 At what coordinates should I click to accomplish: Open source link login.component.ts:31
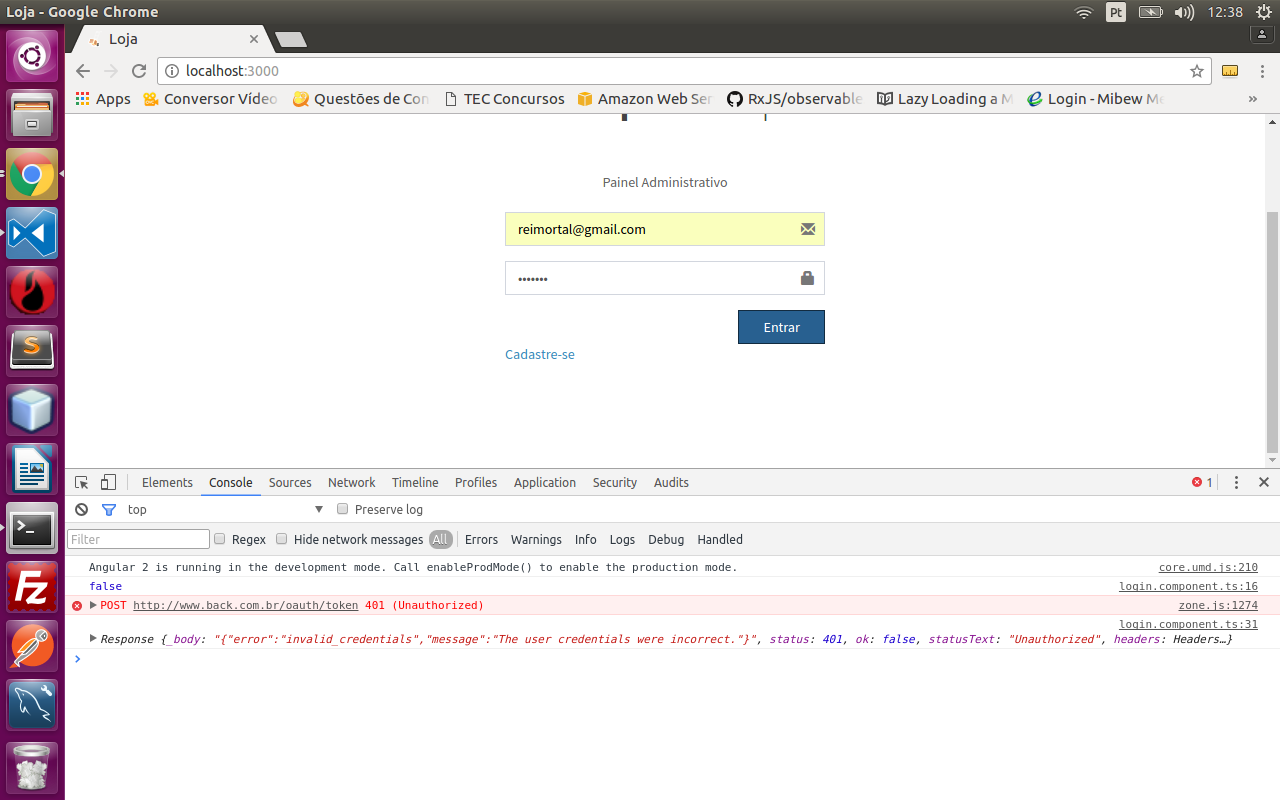point(1188,624)
